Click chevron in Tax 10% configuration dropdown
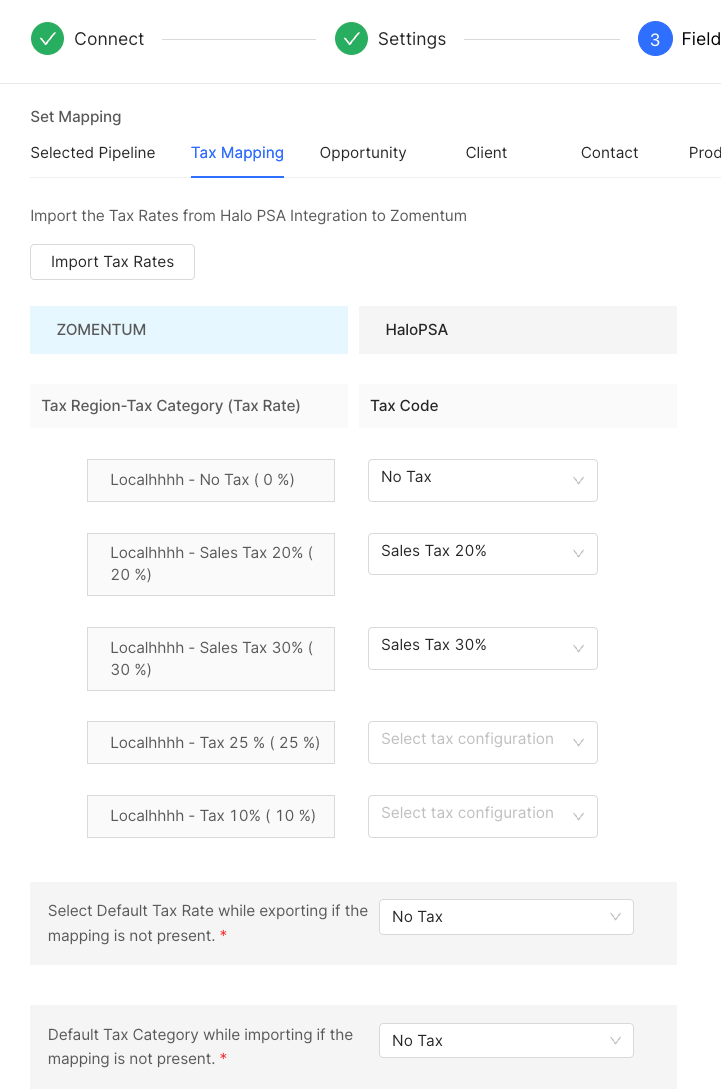Screen dimensions: 721x1092 tap(578, 816)
